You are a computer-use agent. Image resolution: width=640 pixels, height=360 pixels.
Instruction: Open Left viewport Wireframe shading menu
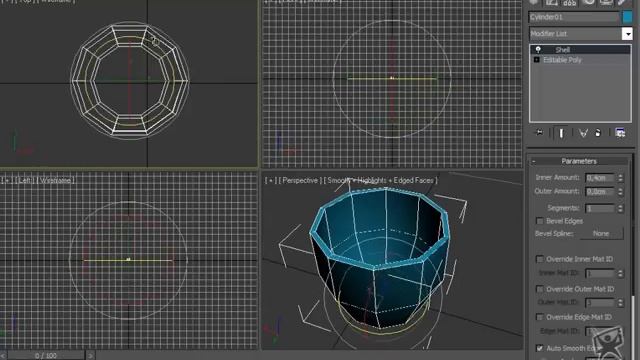[56, 180]
